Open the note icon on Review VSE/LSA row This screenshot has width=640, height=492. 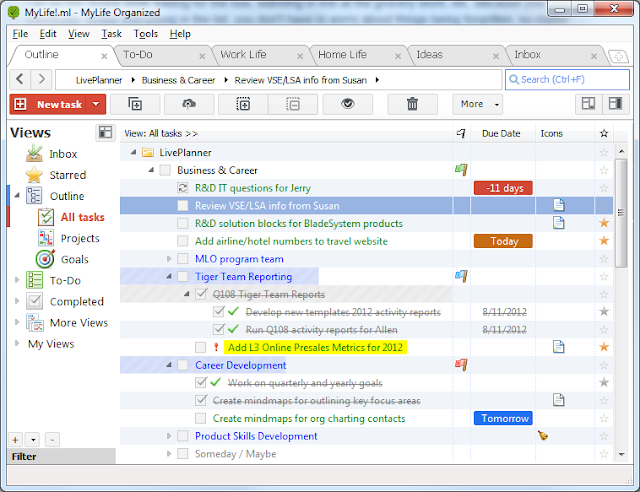pos(558,205)
